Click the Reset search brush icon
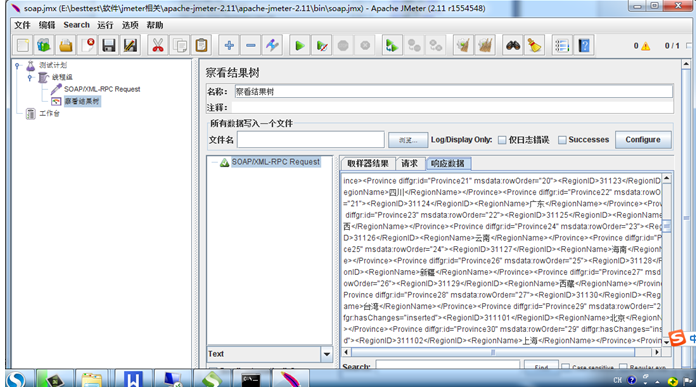The width and height of the screenshot is (696, 387). click(x=534, y=45)
